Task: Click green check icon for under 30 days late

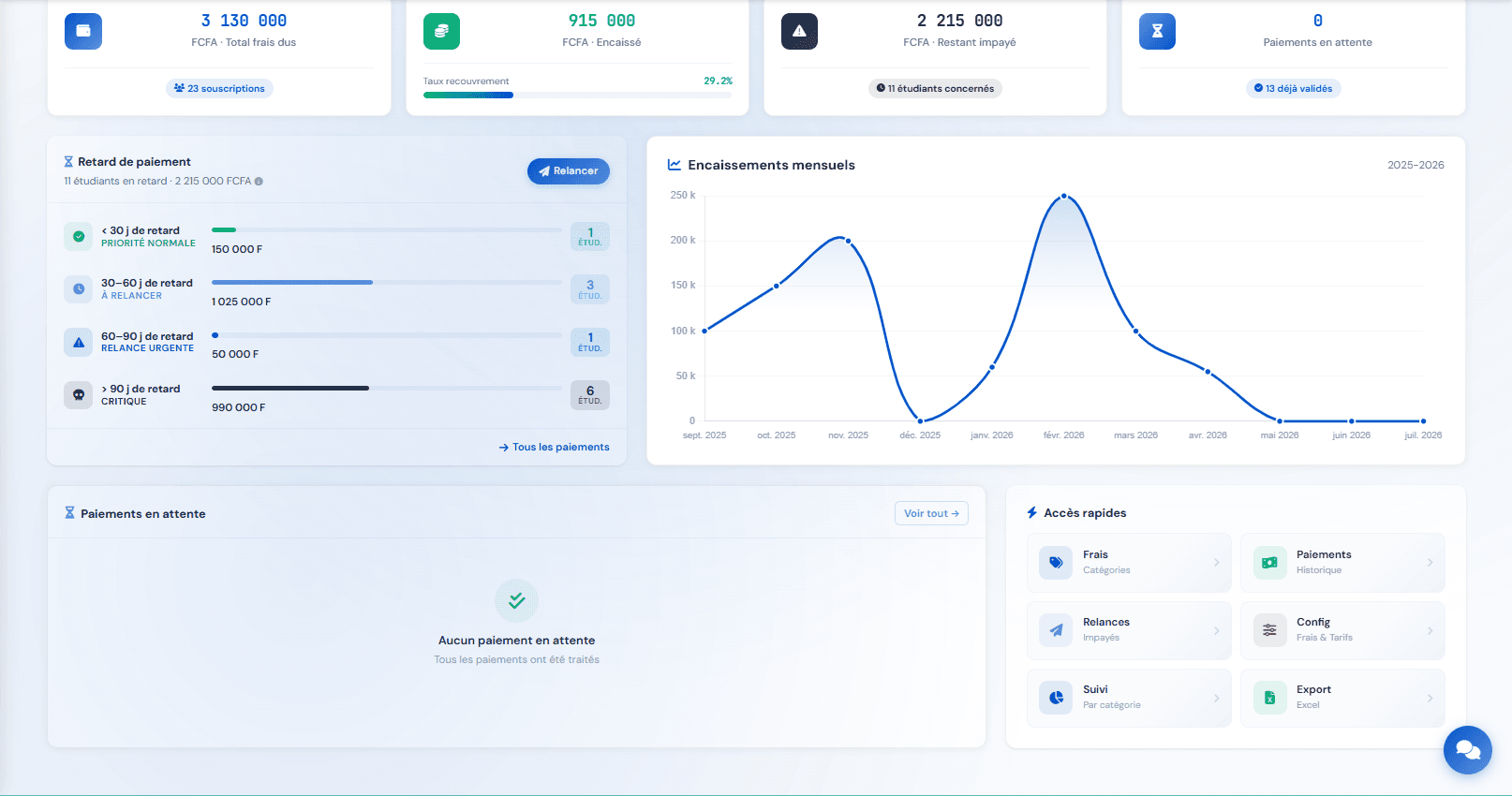Action: point(79,236)
